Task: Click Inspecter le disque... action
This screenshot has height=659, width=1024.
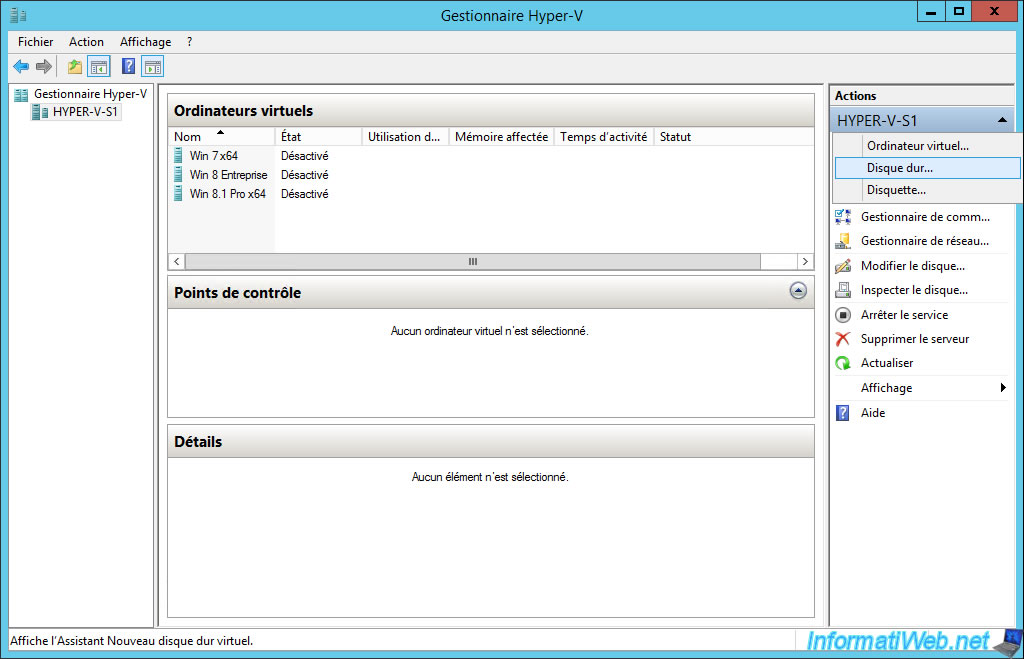Action: click(x=914, y=290)
